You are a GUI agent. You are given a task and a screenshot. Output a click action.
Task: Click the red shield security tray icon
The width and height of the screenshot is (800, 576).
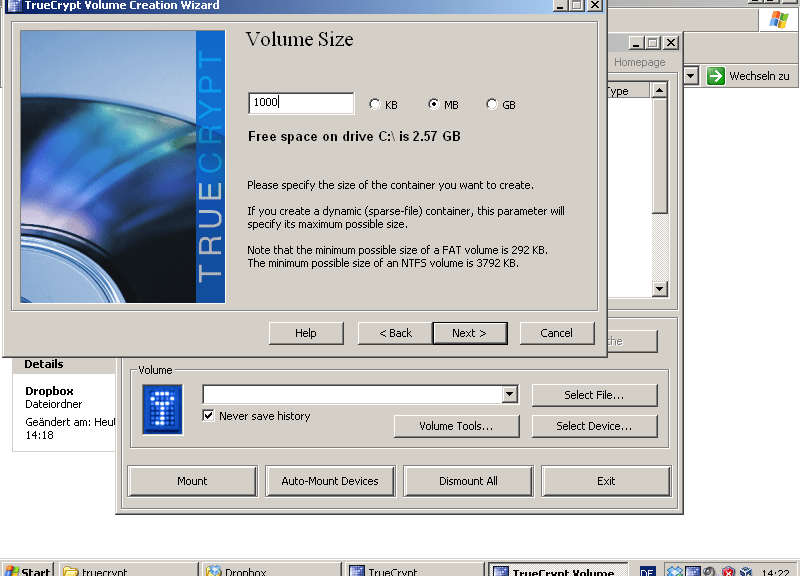728,571
